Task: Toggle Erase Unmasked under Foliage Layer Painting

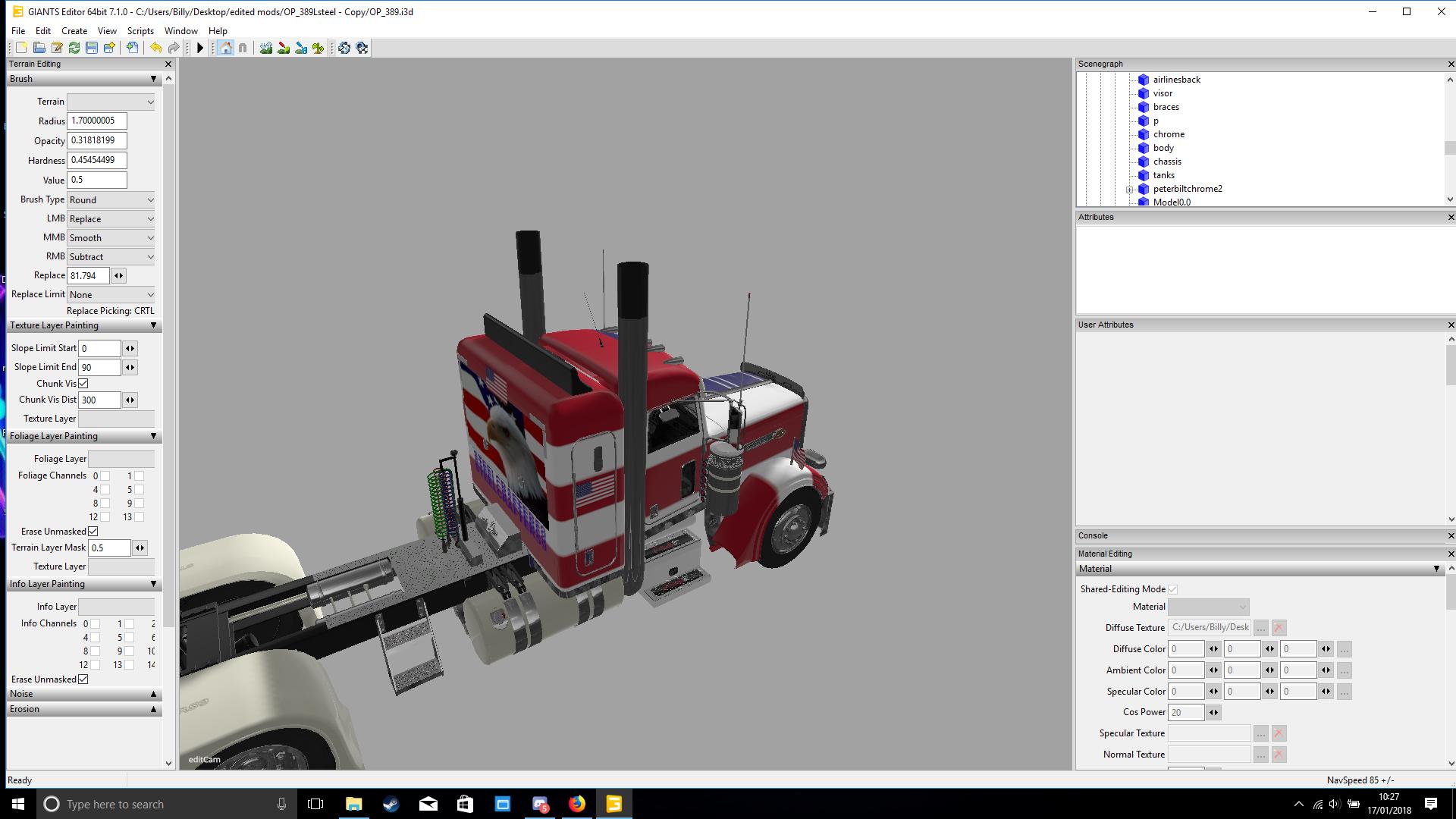Action: [93, 532]
